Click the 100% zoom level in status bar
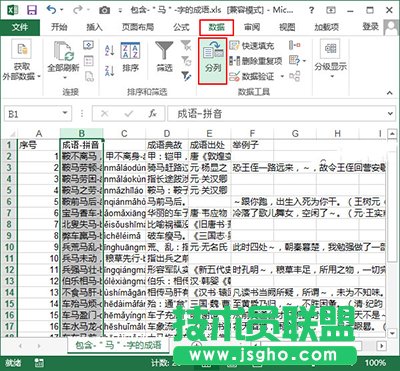Viewport: 400px width, 371px height. [375, 363]
